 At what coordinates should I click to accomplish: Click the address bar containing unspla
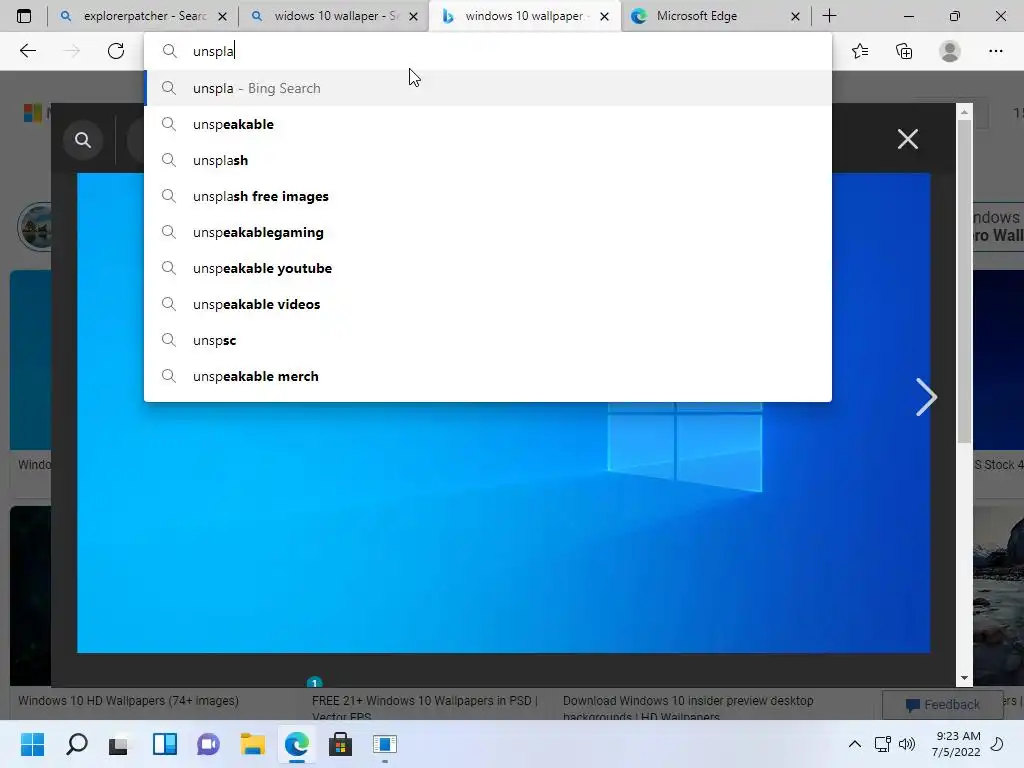[x=488, y=51]
